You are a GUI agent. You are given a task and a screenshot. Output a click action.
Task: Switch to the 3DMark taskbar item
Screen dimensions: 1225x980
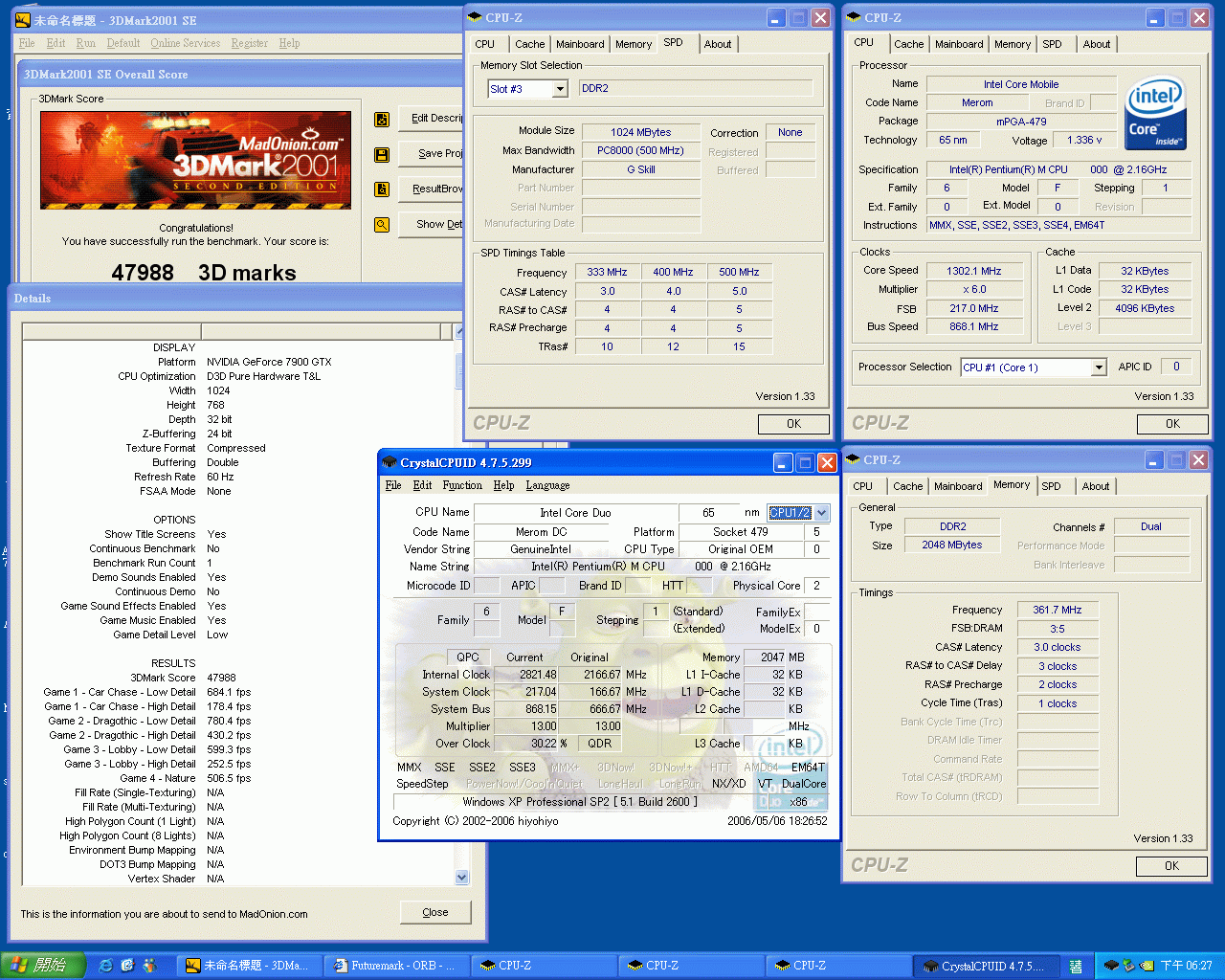pos(248,966)
